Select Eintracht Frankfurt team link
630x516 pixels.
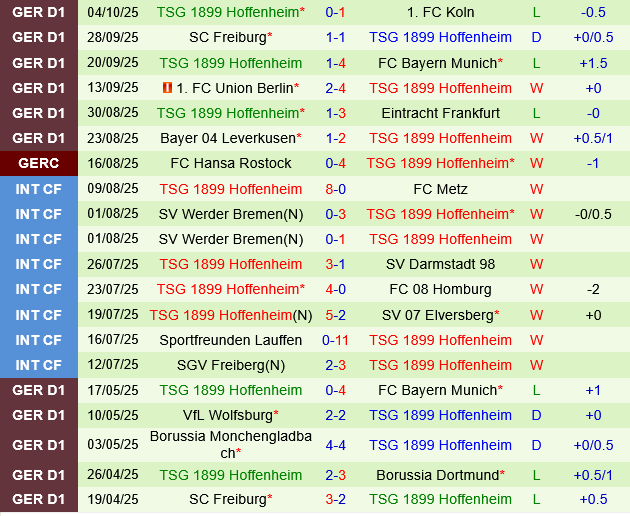point(440,113)
